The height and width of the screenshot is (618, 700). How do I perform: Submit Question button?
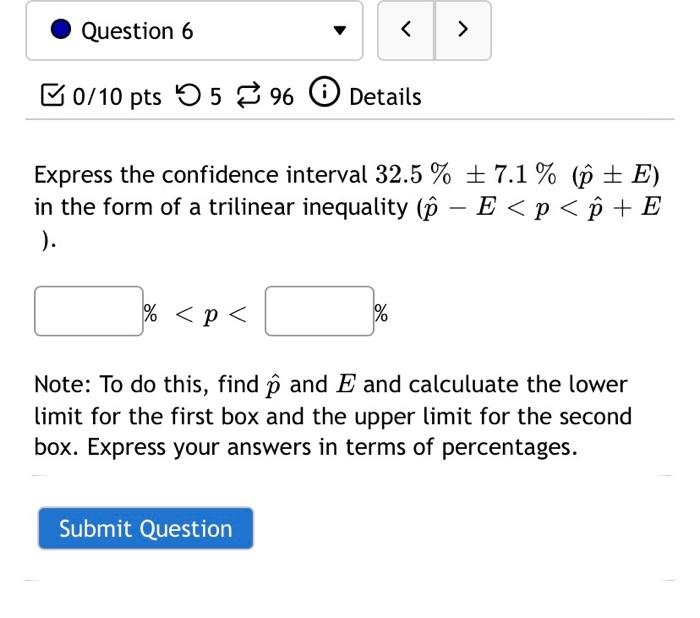pyautogui.click(x=146, y=528)
